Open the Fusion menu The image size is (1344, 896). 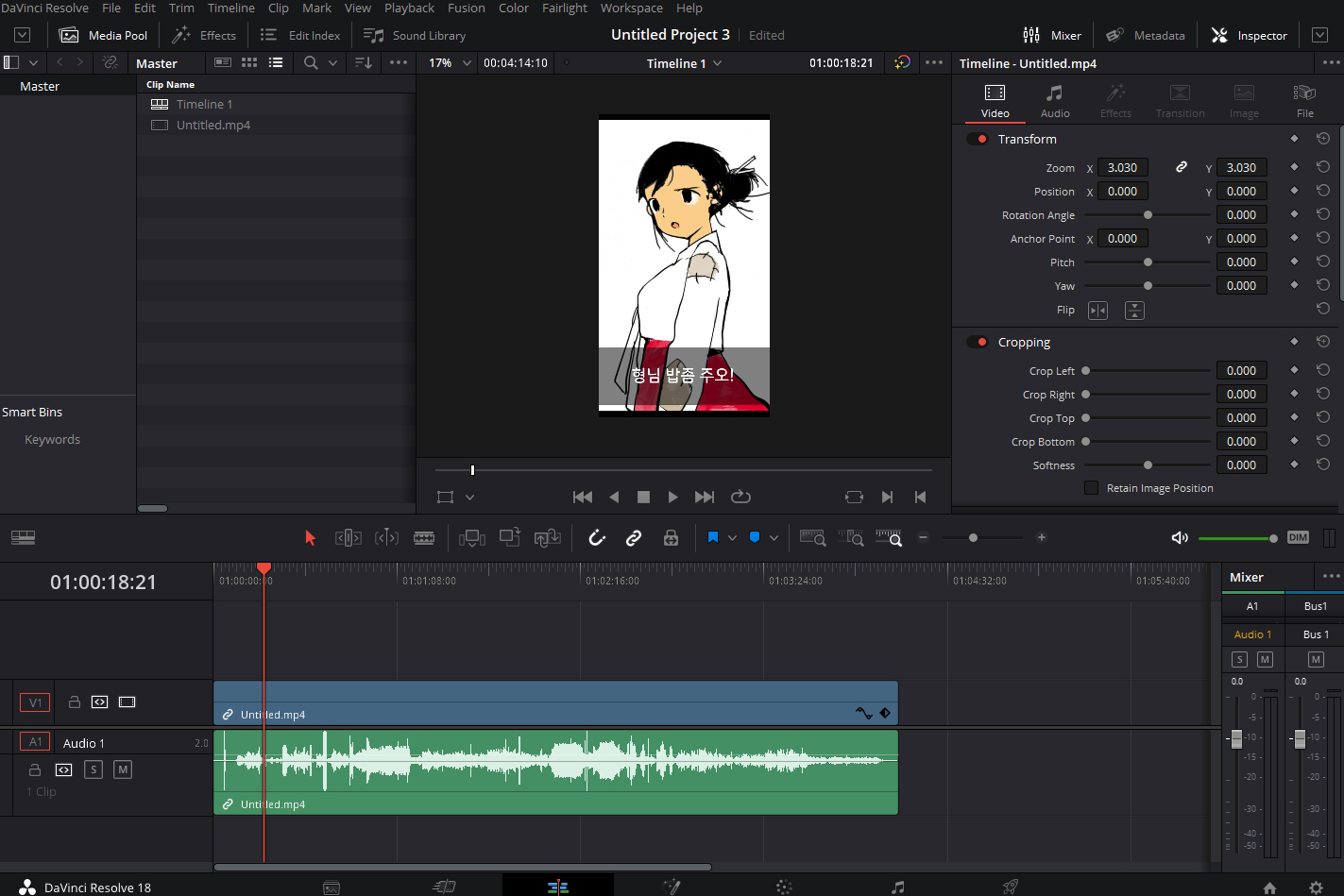467,8
